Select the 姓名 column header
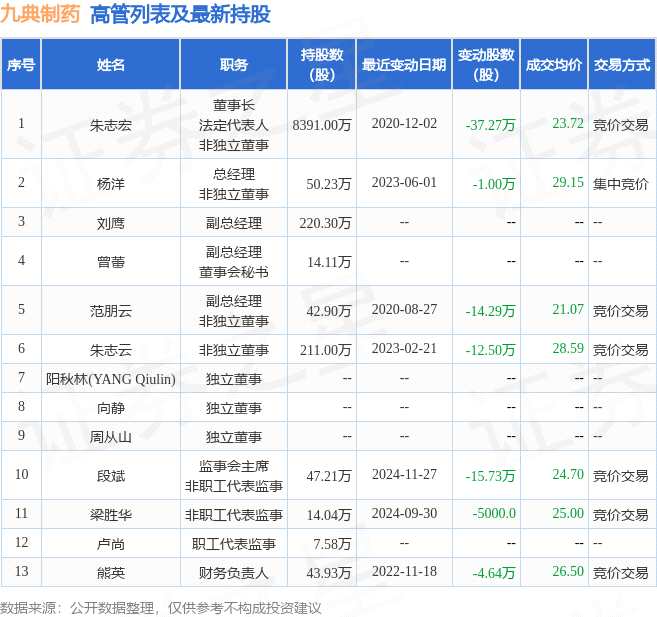The height and width of the screenshot is (617, 657). tap(111, 65)
